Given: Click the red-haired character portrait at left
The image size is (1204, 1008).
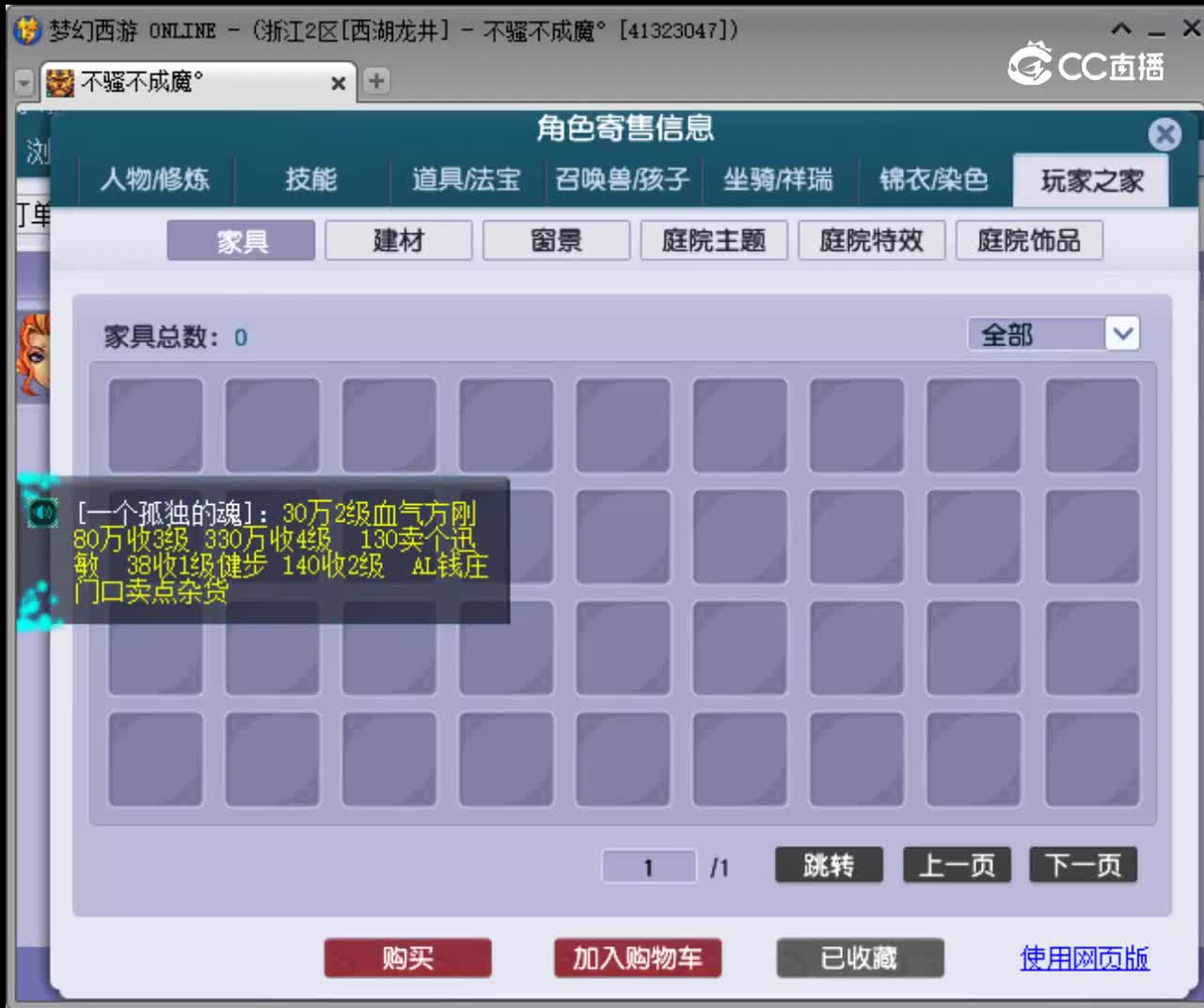Looking at the screenshot, I should (x=33, y=355).
